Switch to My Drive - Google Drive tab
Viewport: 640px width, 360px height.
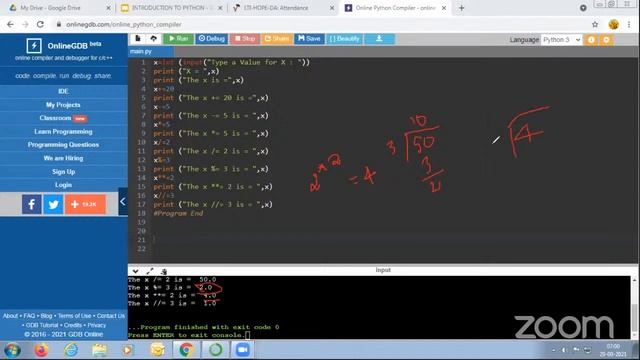[60, 8]
